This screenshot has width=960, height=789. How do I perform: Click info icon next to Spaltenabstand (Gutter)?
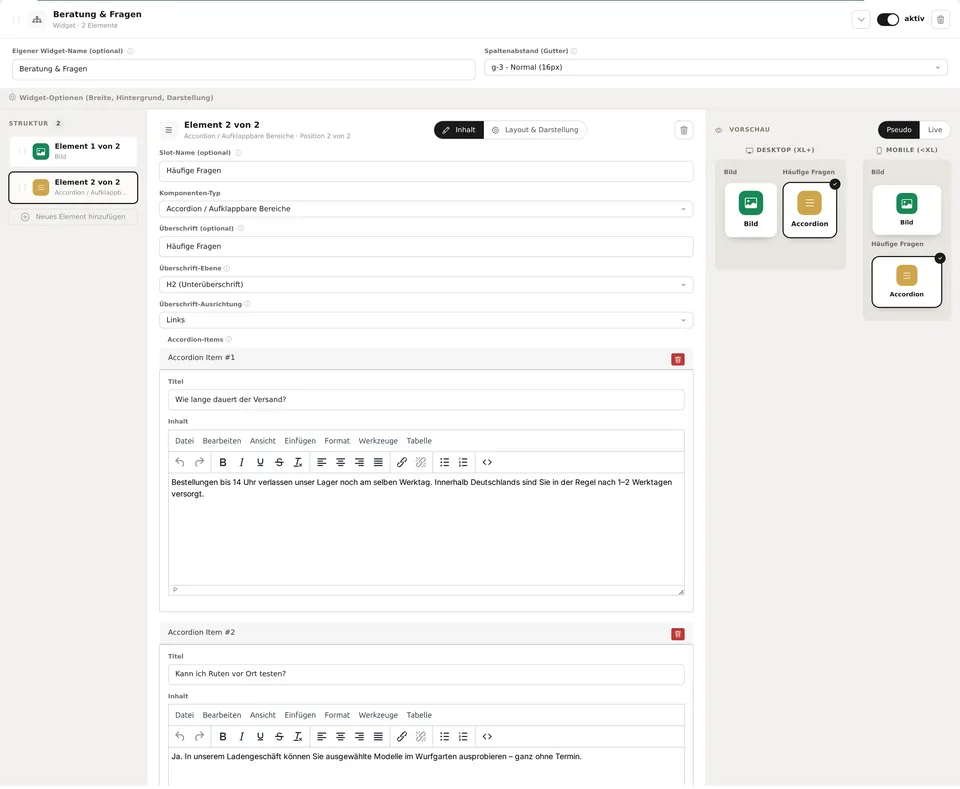574,51
